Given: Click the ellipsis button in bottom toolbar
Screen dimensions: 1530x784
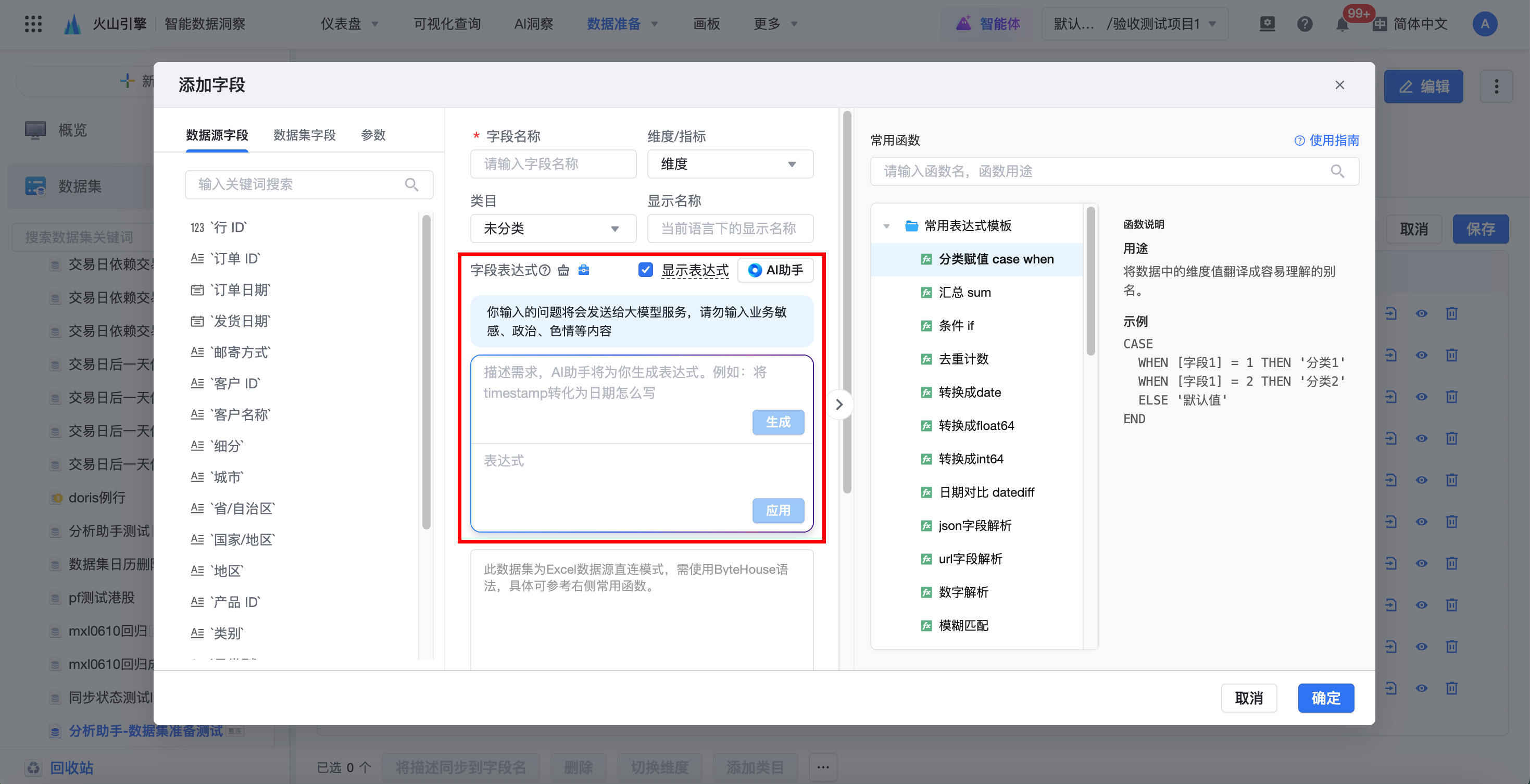Looking at the screenshot, I should pyautogui.click(x=823, y=767).
